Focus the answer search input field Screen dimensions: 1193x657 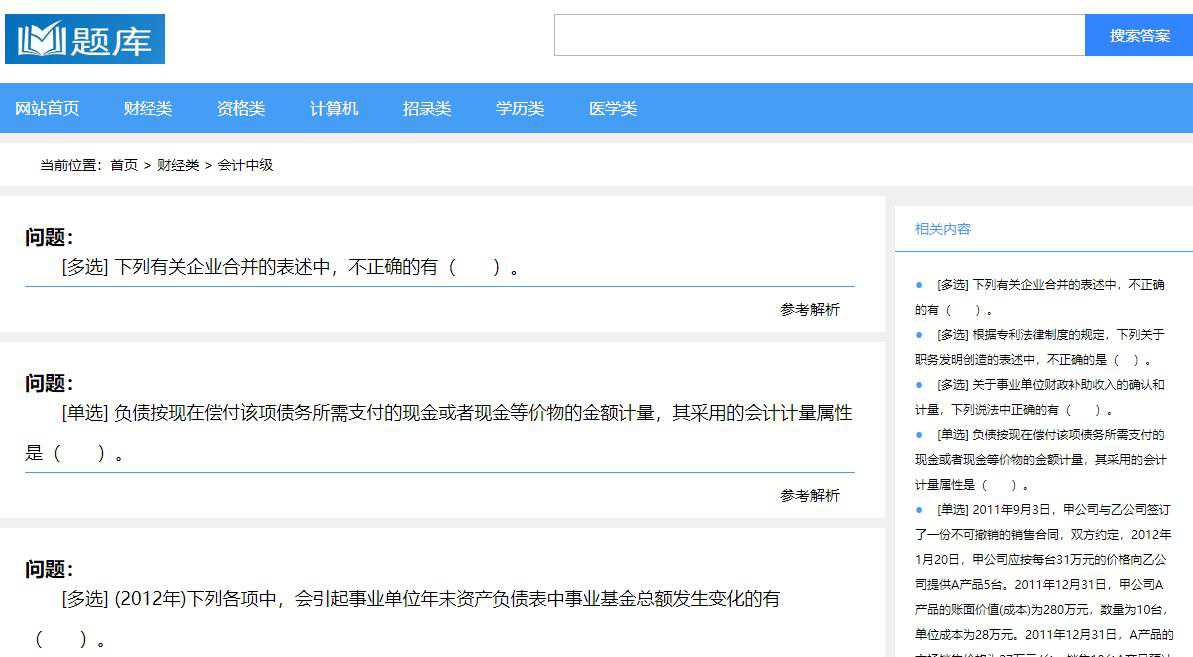point(819,35)
